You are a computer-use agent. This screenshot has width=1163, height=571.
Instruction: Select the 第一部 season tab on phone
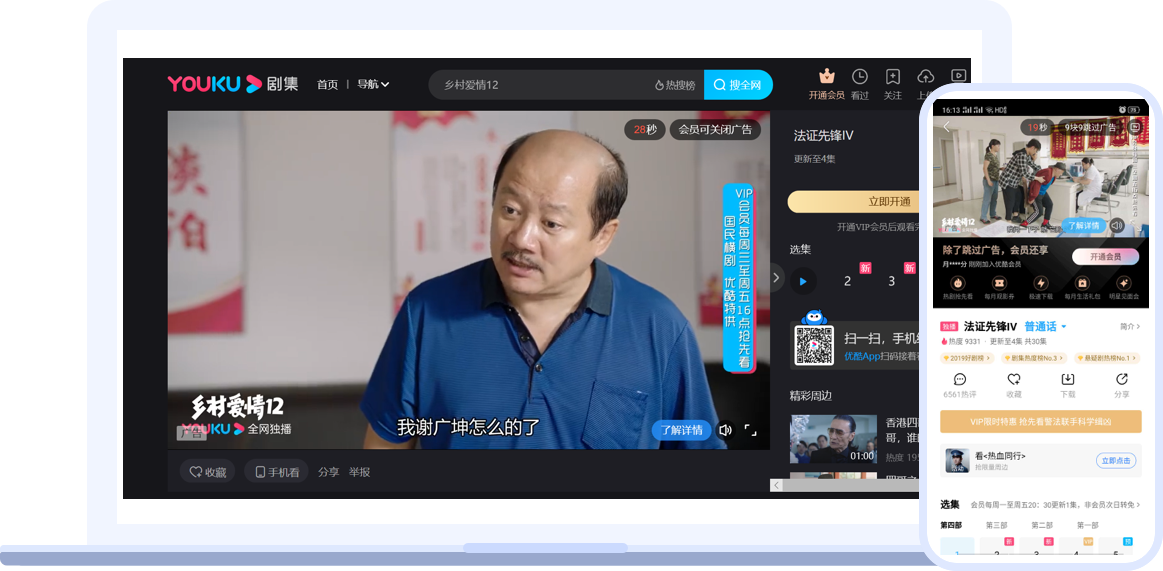[1087, 526]
